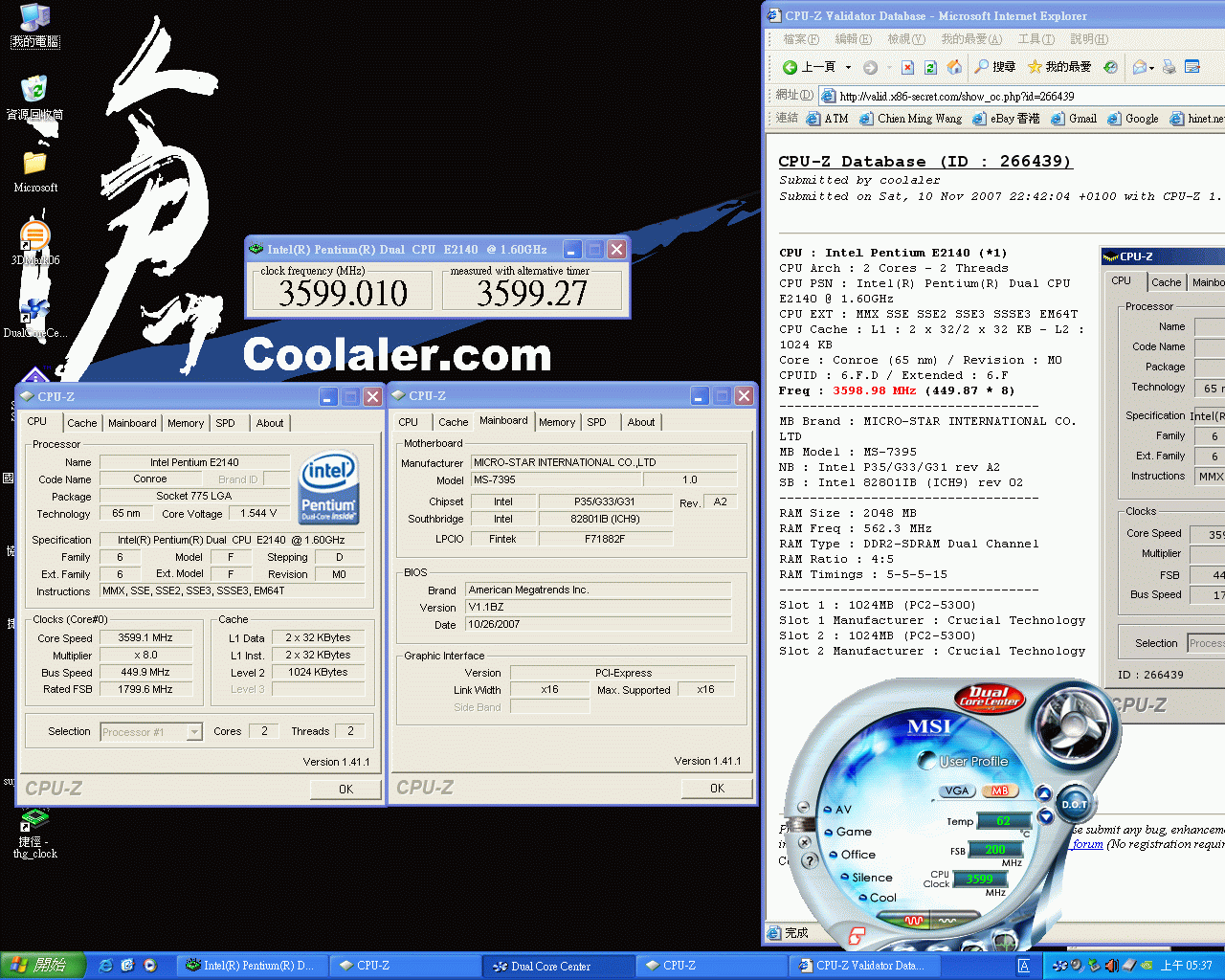Click the Windows Start (開始) button
1225x980 pixels.
pyautogui.click(x=42, y=966)
